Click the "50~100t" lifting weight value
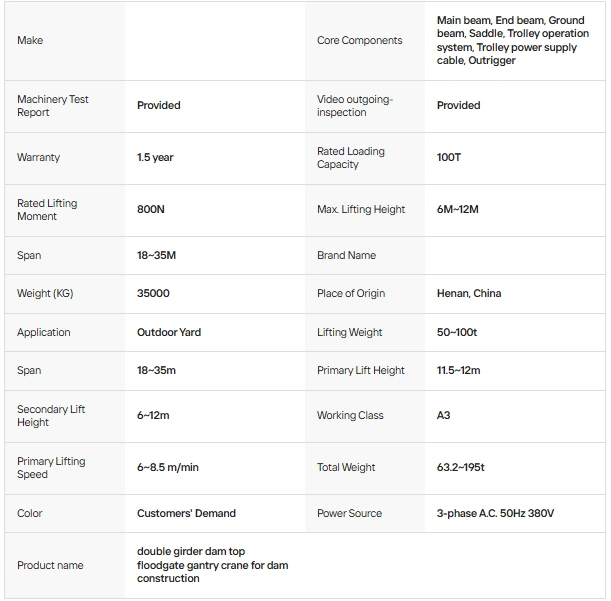 click(x=458, y=333)
